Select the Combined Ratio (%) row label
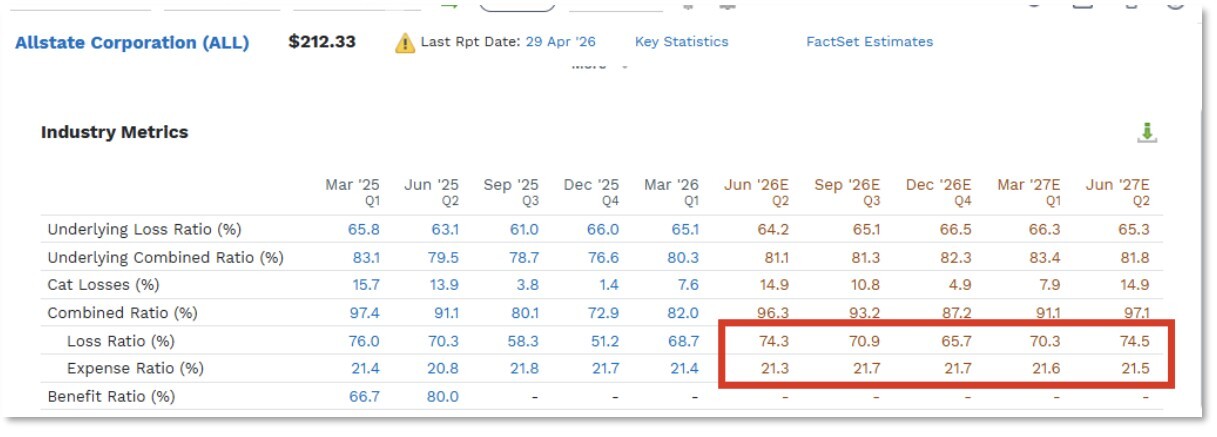 [123, 313]
